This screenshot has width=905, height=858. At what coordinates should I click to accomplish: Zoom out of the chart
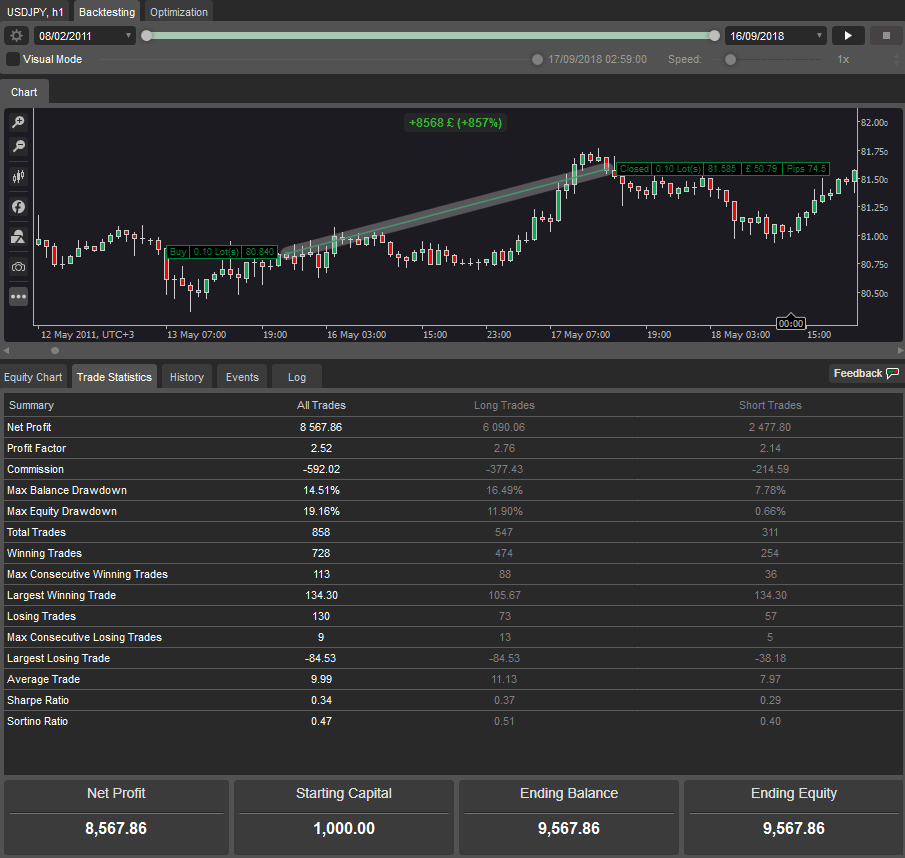coord(18,146)
